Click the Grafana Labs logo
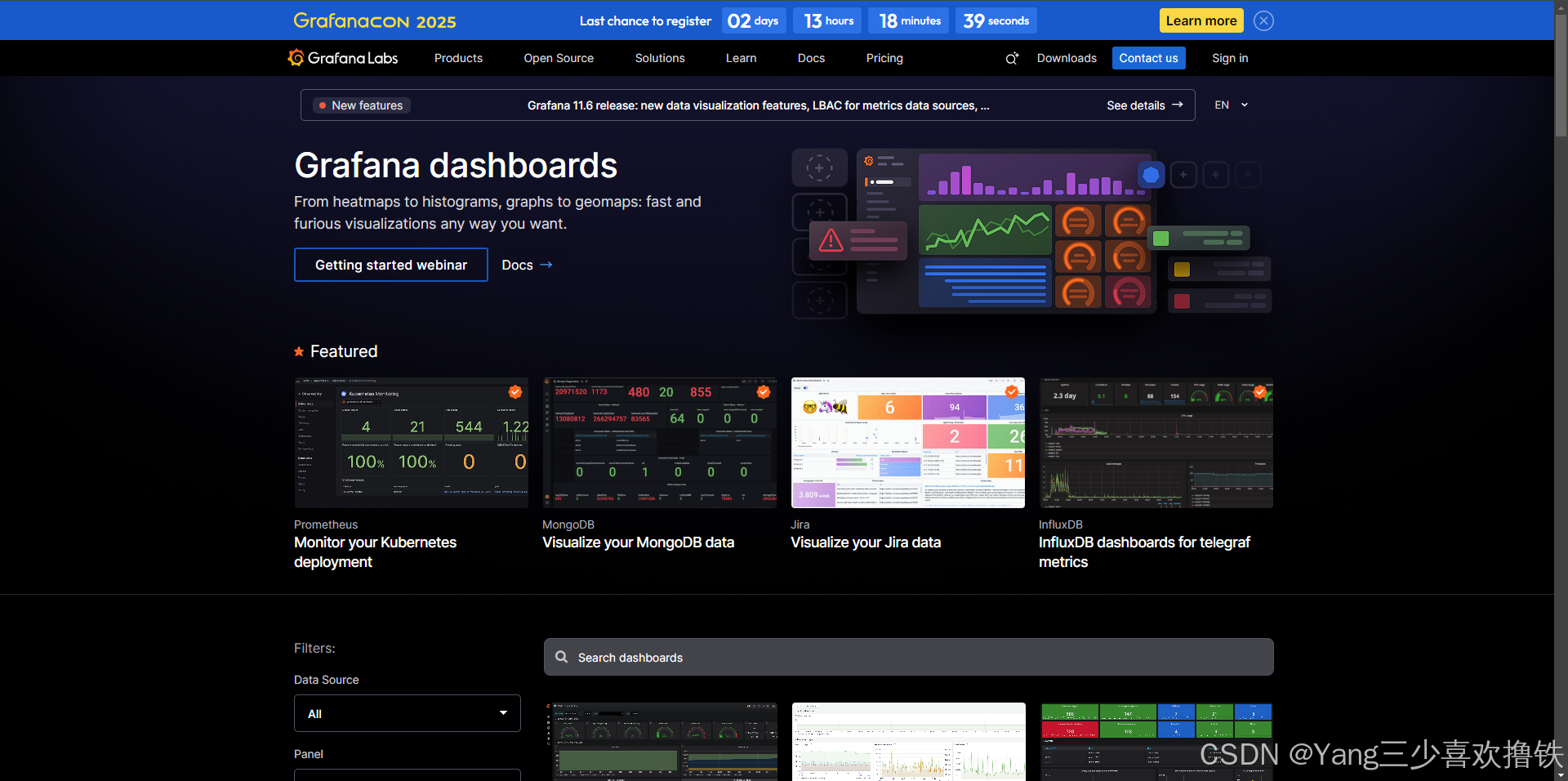The image size is (1568, 781). coord(343,58)
